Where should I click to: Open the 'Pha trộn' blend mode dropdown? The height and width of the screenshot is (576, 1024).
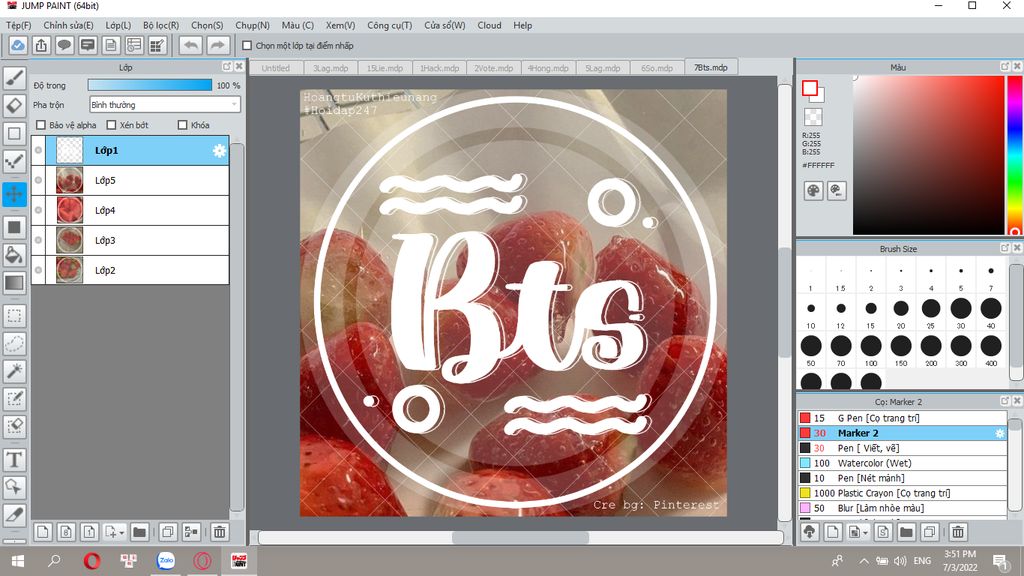(x=165, y=104)
